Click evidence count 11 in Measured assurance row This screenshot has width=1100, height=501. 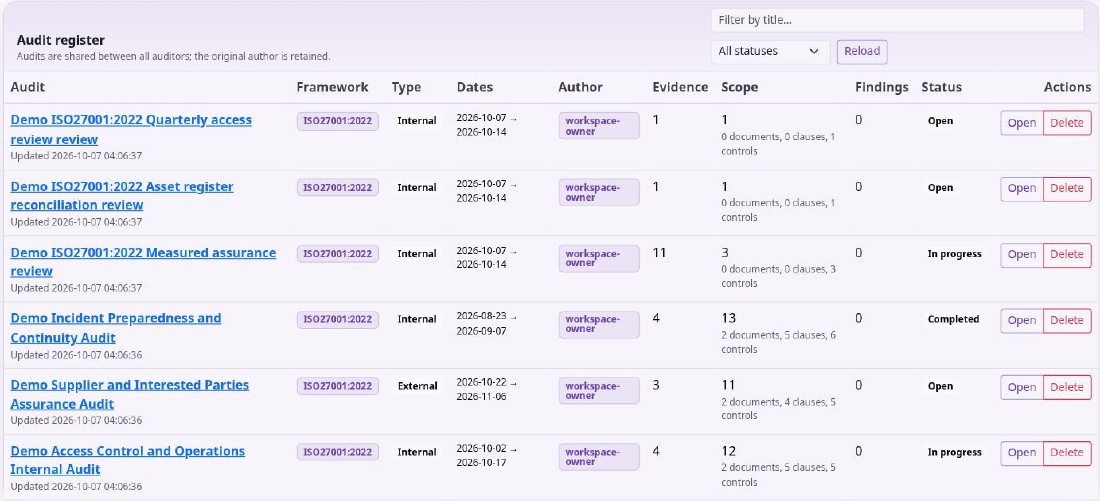(x=659, y=253)
